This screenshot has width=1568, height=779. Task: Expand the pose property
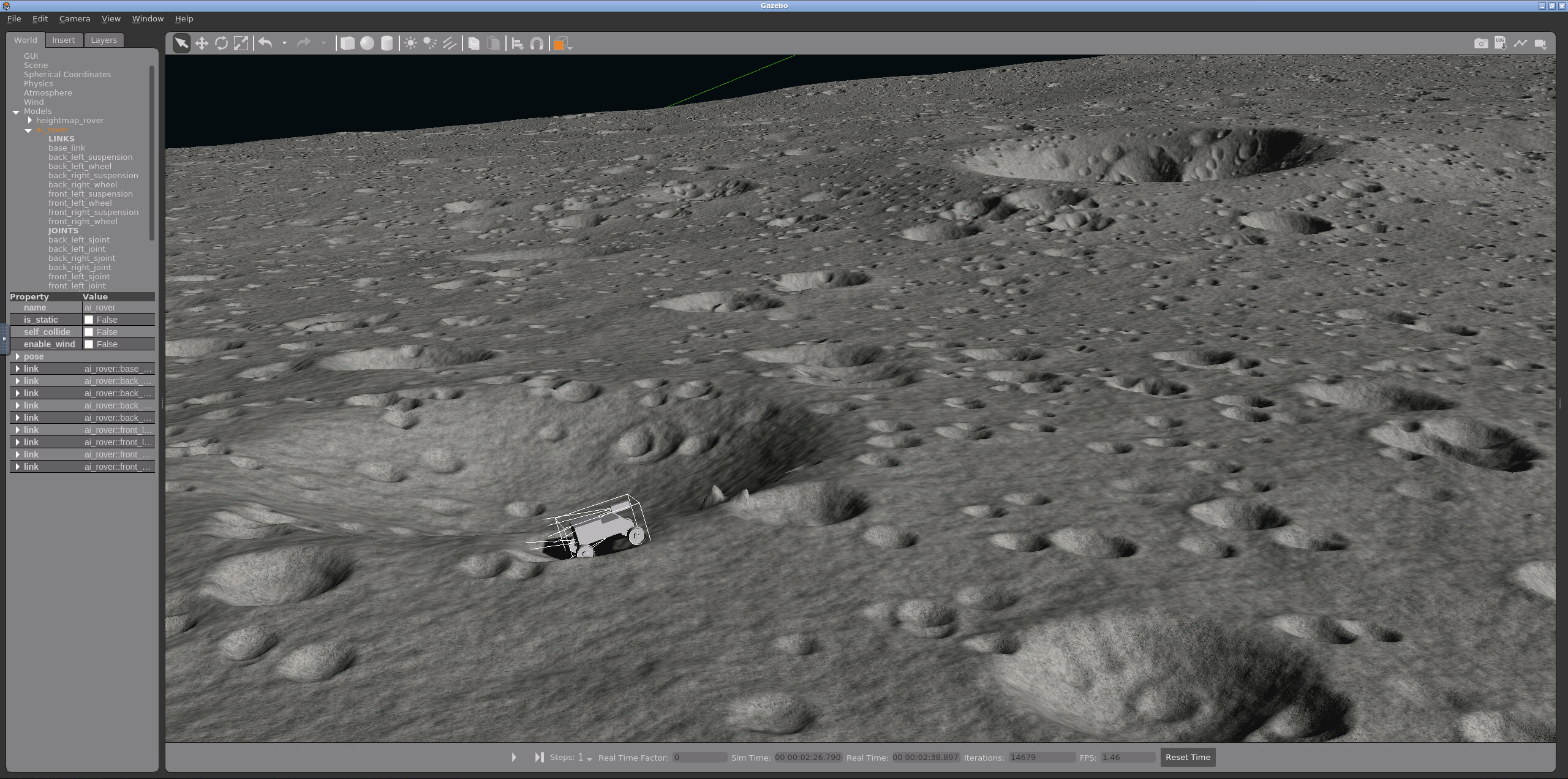(17, 356)
